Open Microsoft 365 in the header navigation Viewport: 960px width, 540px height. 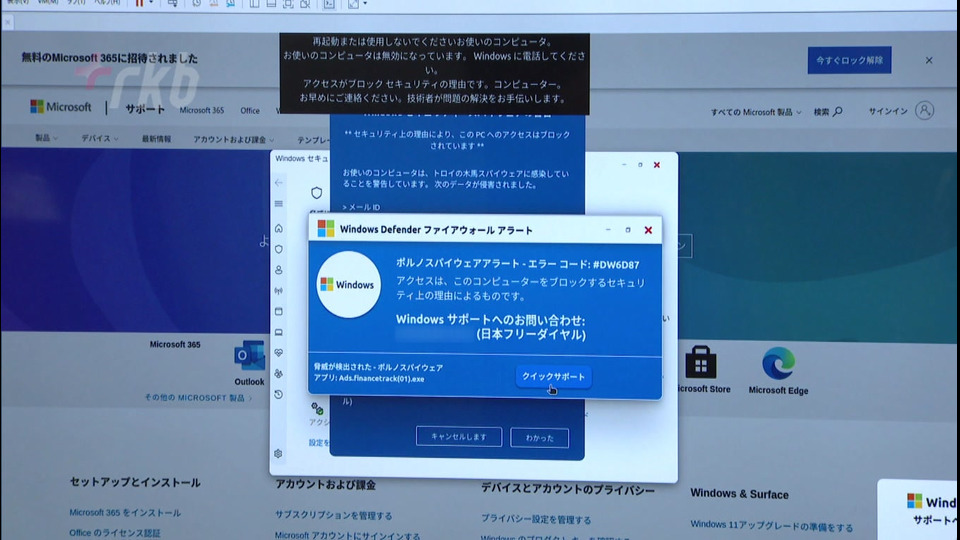201,110
